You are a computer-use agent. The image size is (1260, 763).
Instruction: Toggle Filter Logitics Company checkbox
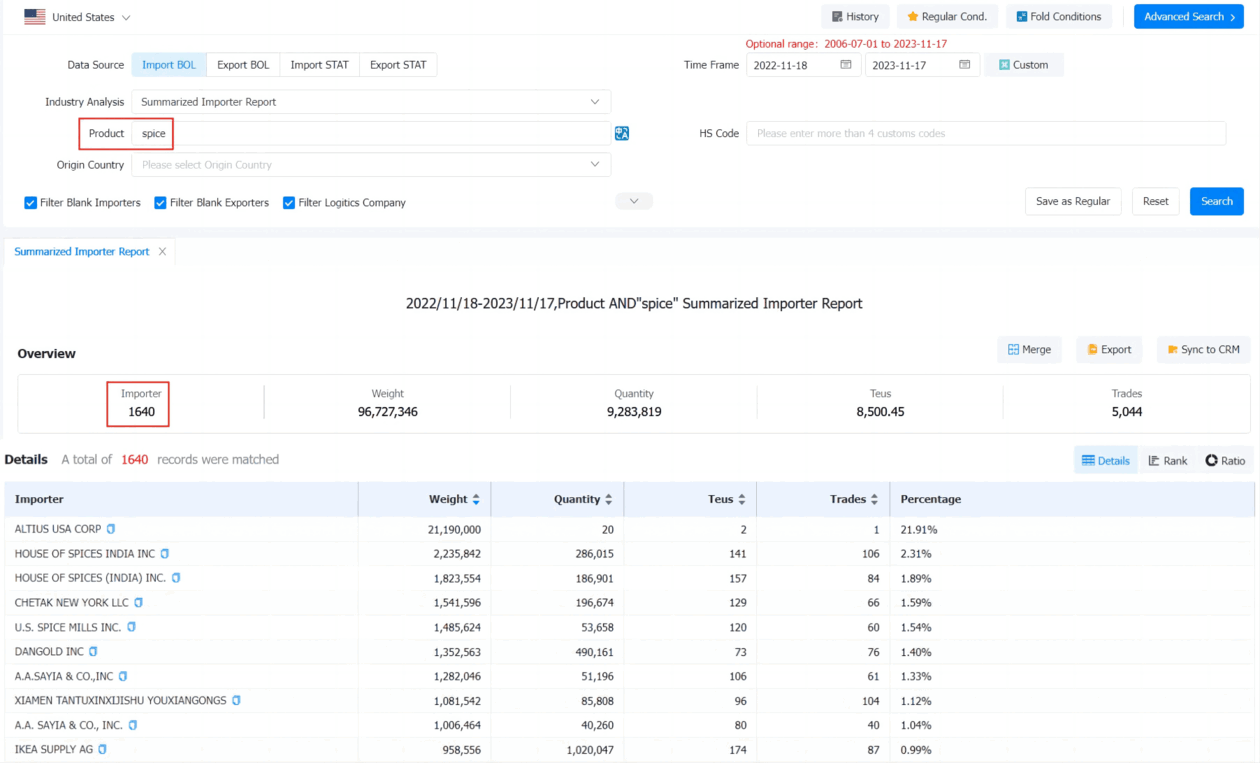coord(289,203)
